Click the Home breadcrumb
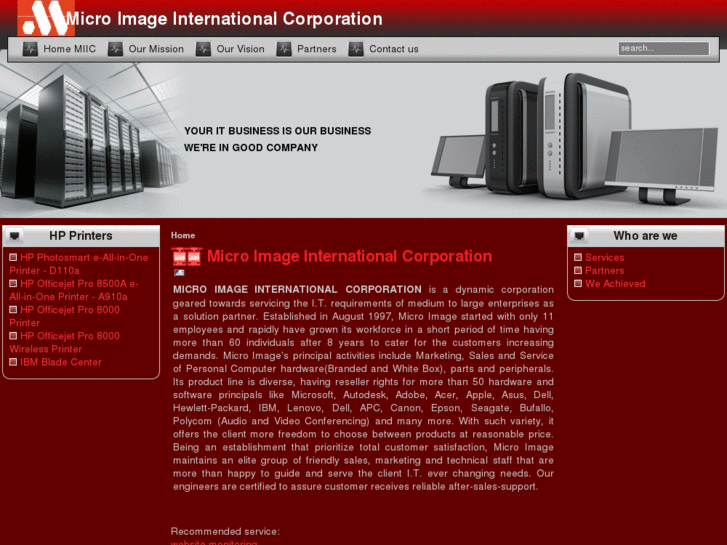This screenshot has width=727, height=545. click(x=183, y=236)
